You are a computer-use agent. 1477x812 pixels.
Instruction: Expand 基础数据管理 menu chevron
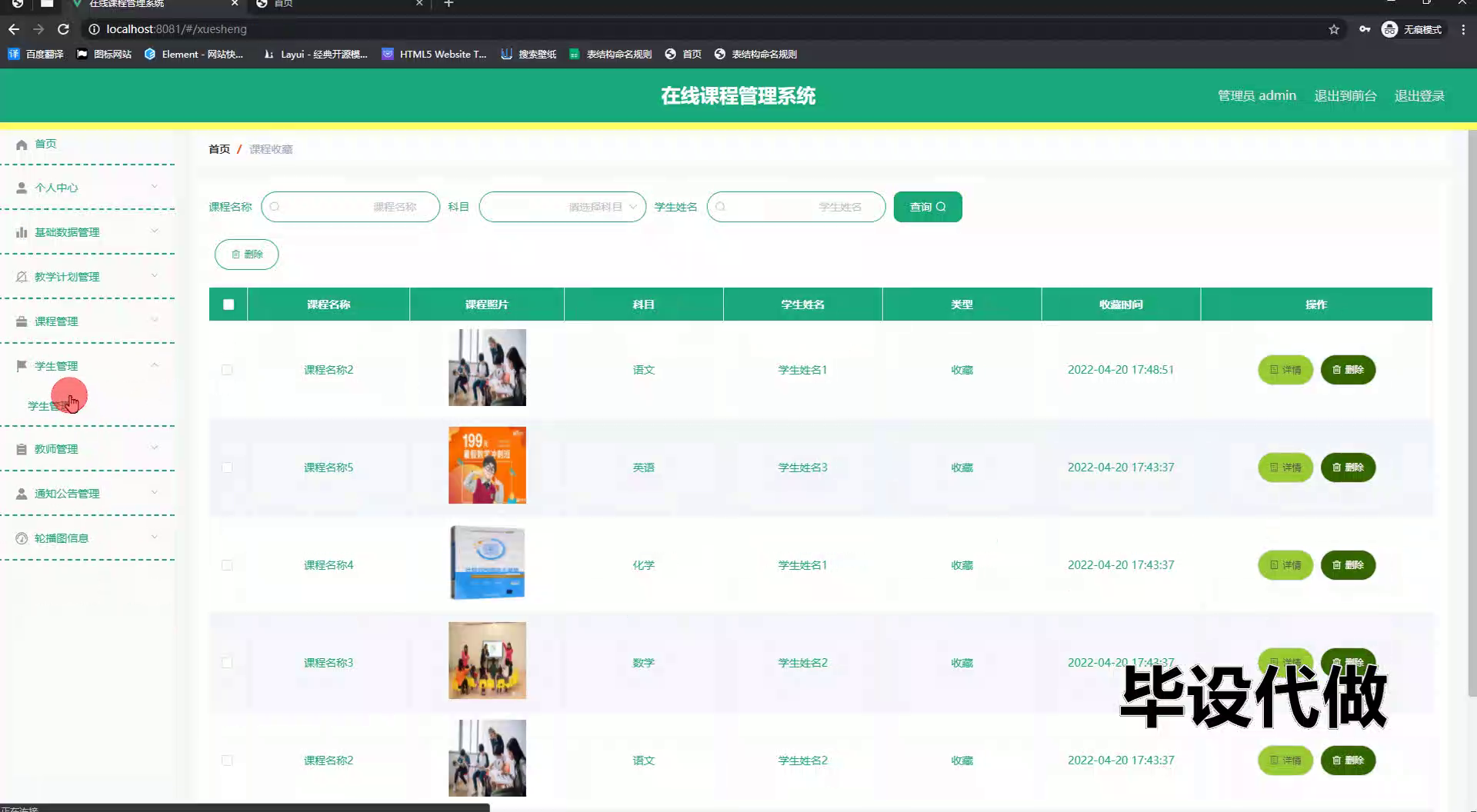click(155, 231)
